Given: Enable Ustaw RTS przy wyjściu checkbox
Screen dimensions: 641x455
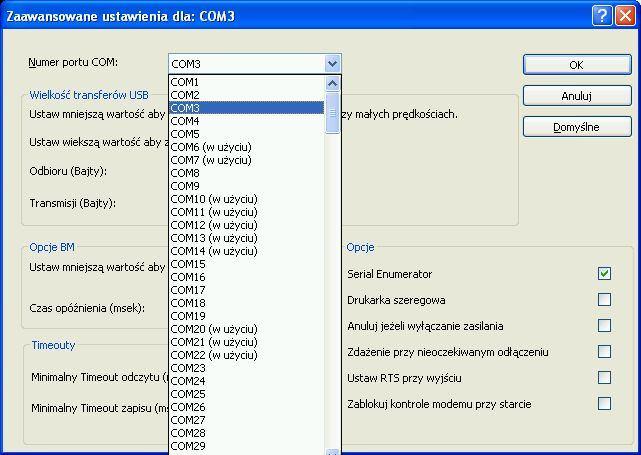Looking at the screenshot, I should click(x=604, y=377).
